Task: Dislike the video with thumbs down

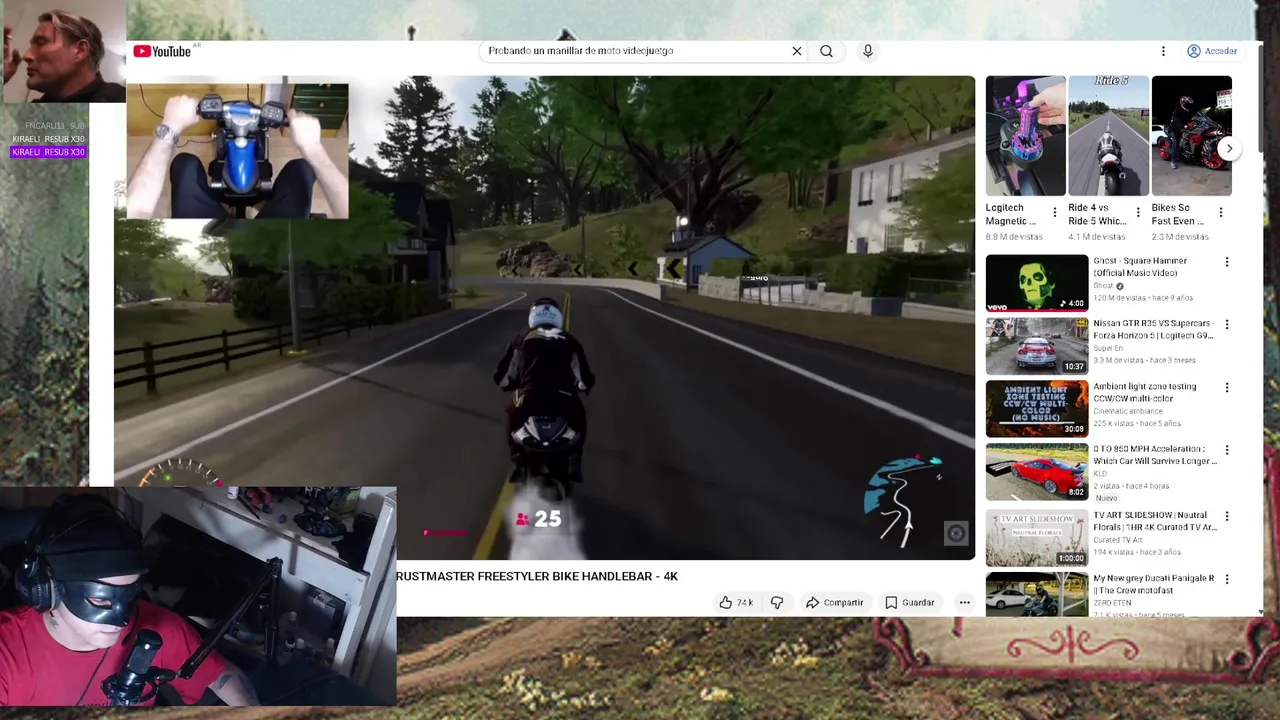Action: click(777, 603)
